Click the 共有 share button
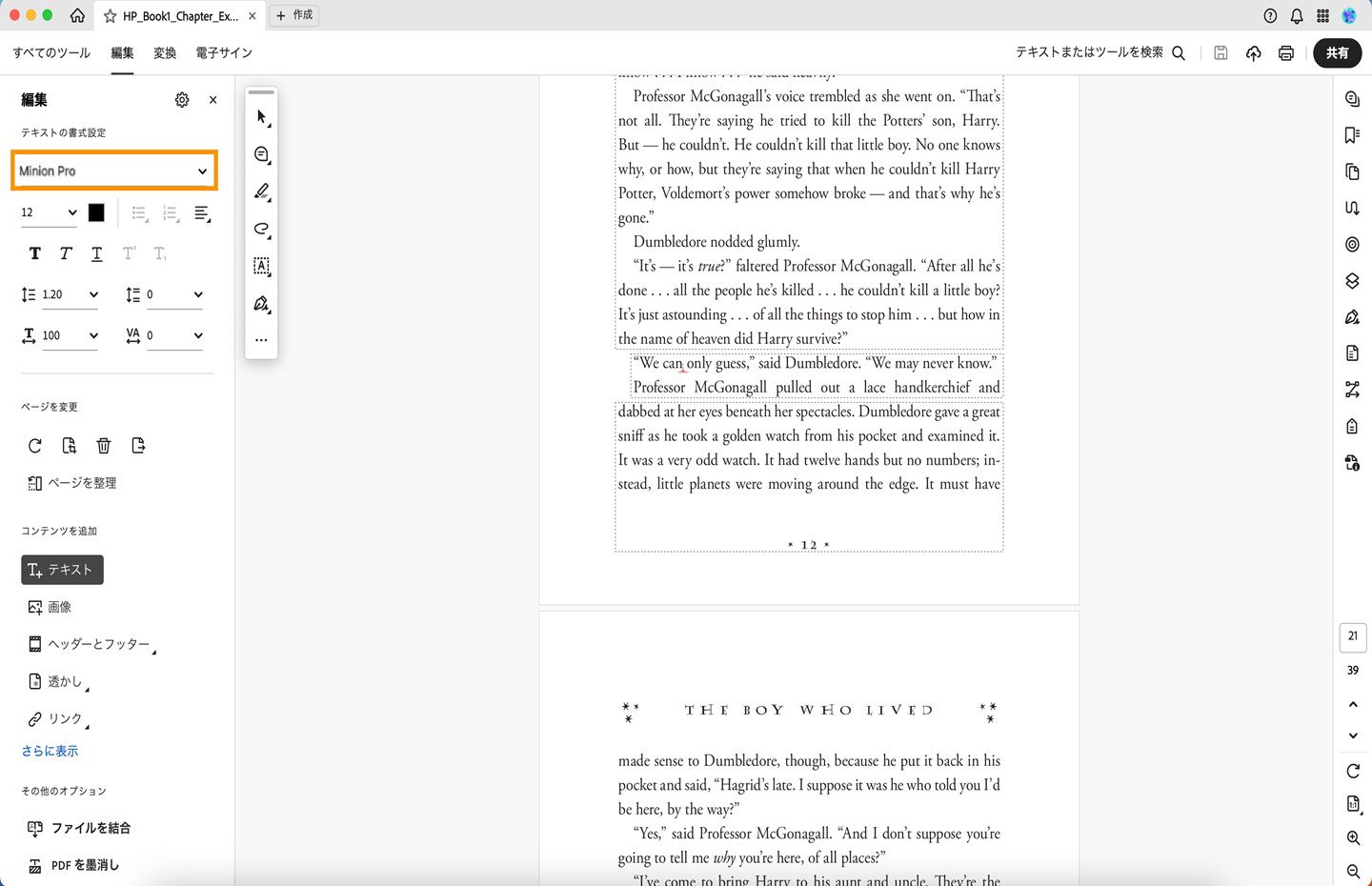Screen dimensions: 1372x886 pos(1338,53)
